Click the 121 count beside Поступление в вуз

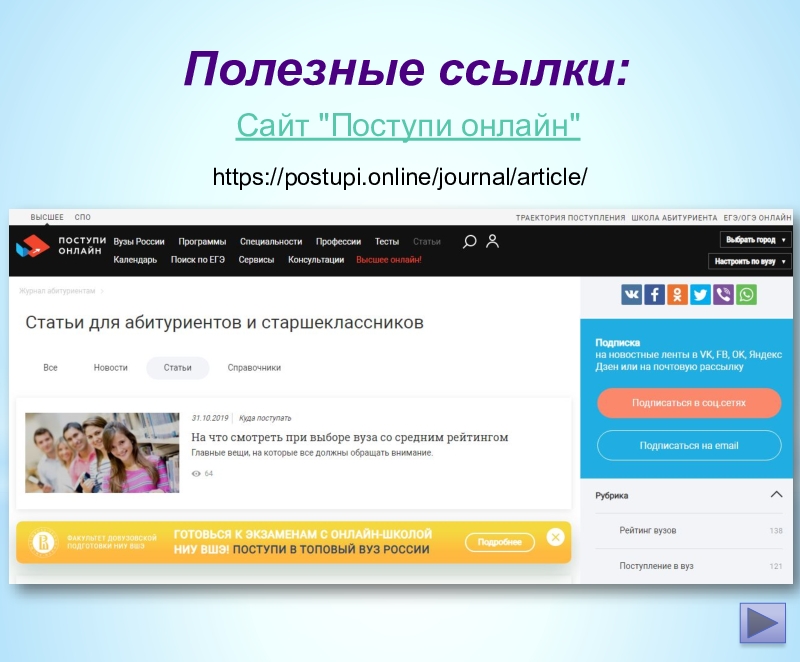point(776,566)
